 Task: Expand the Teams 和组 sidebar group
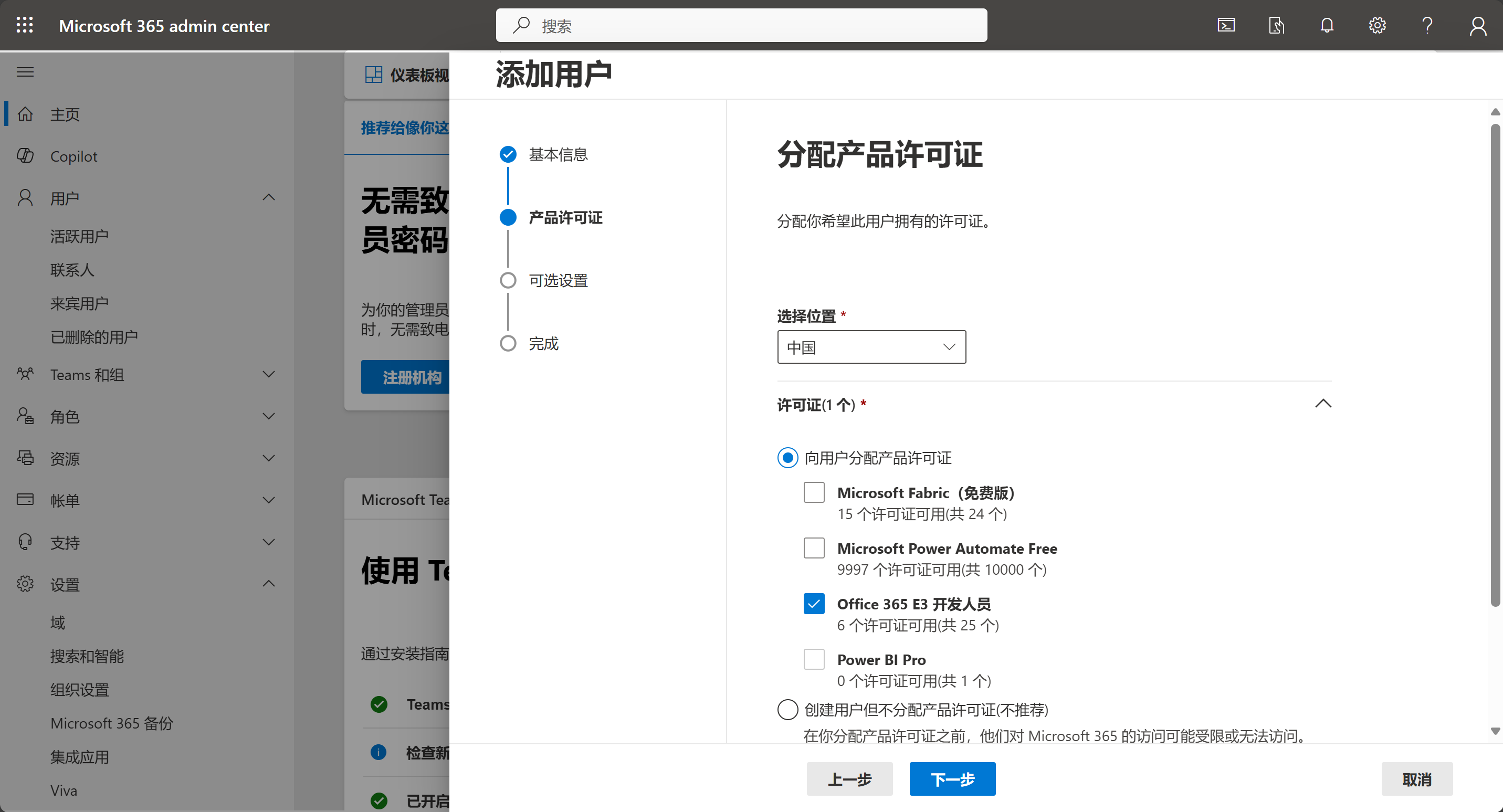coord(268,374)
